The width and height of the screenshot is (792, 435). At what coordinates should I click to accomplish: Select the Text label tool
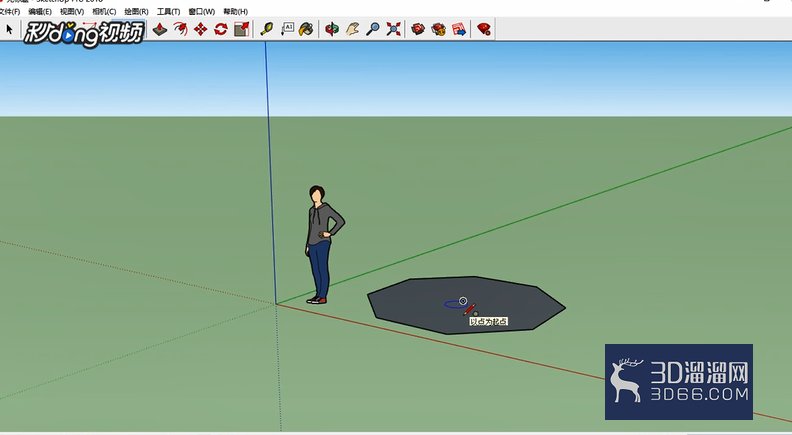click(287, 29)
